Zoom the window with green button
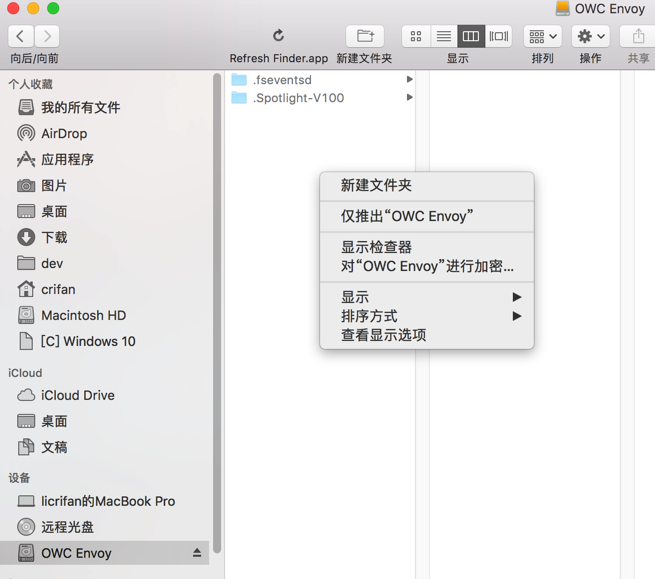This screenshot has width=655, height=579. (53, 8)
